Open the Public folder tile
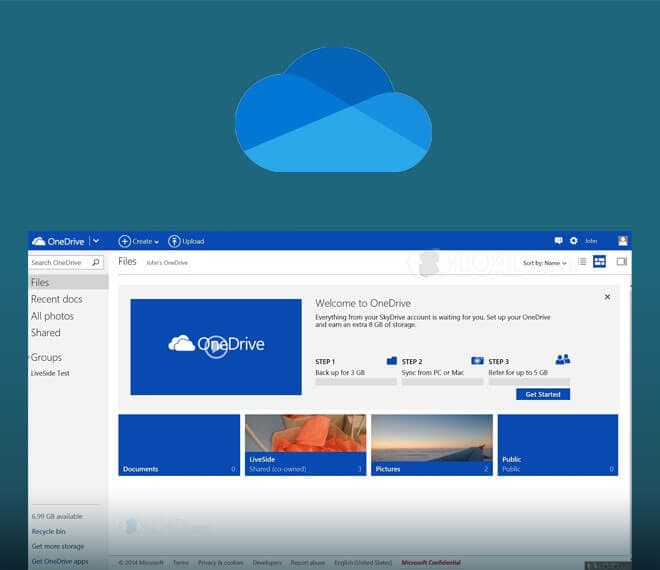660x570 pixels. coord(558,445)
